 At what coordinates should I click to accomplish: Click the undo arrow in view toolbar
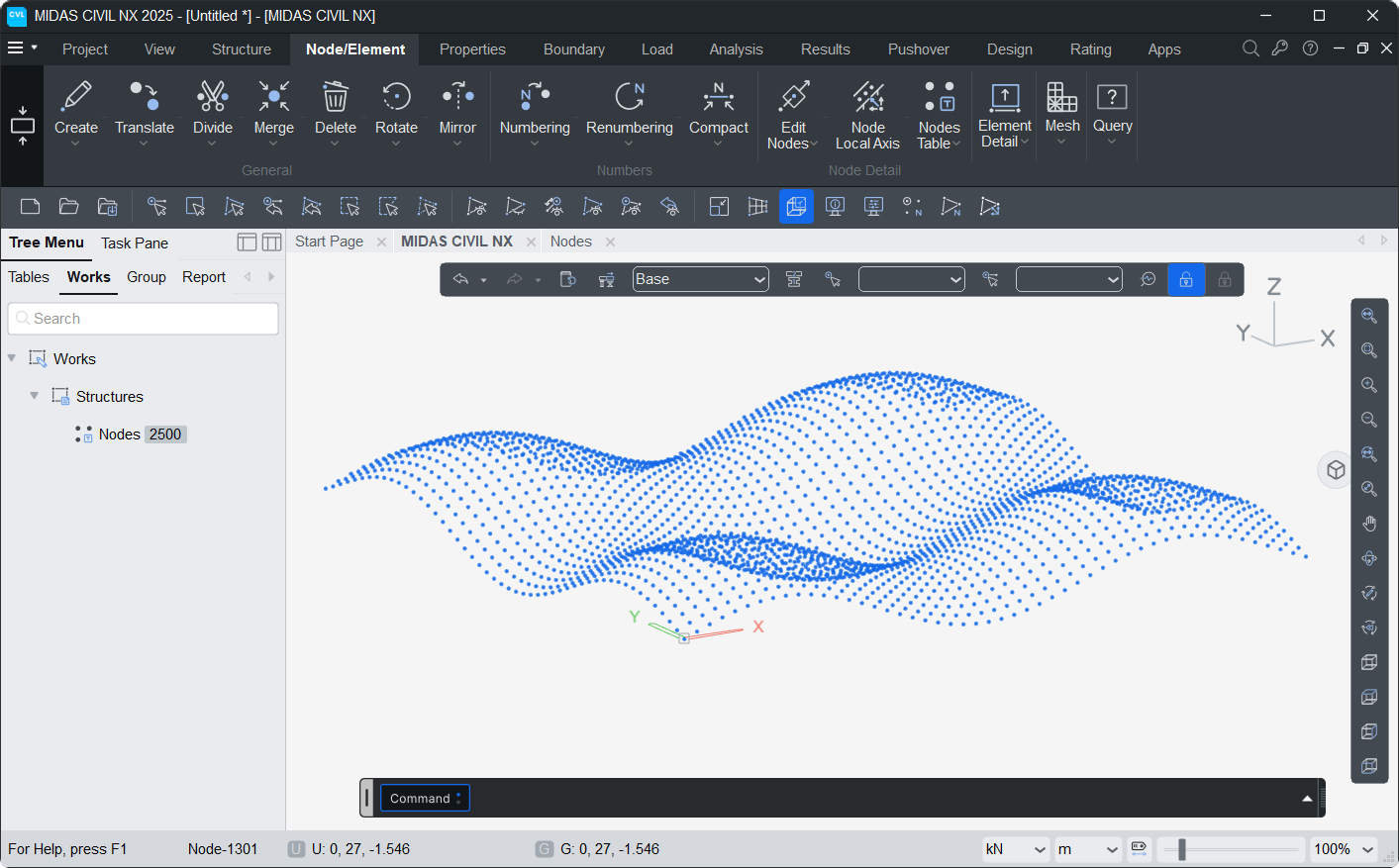pyautogui.click(x=460, y=280)
